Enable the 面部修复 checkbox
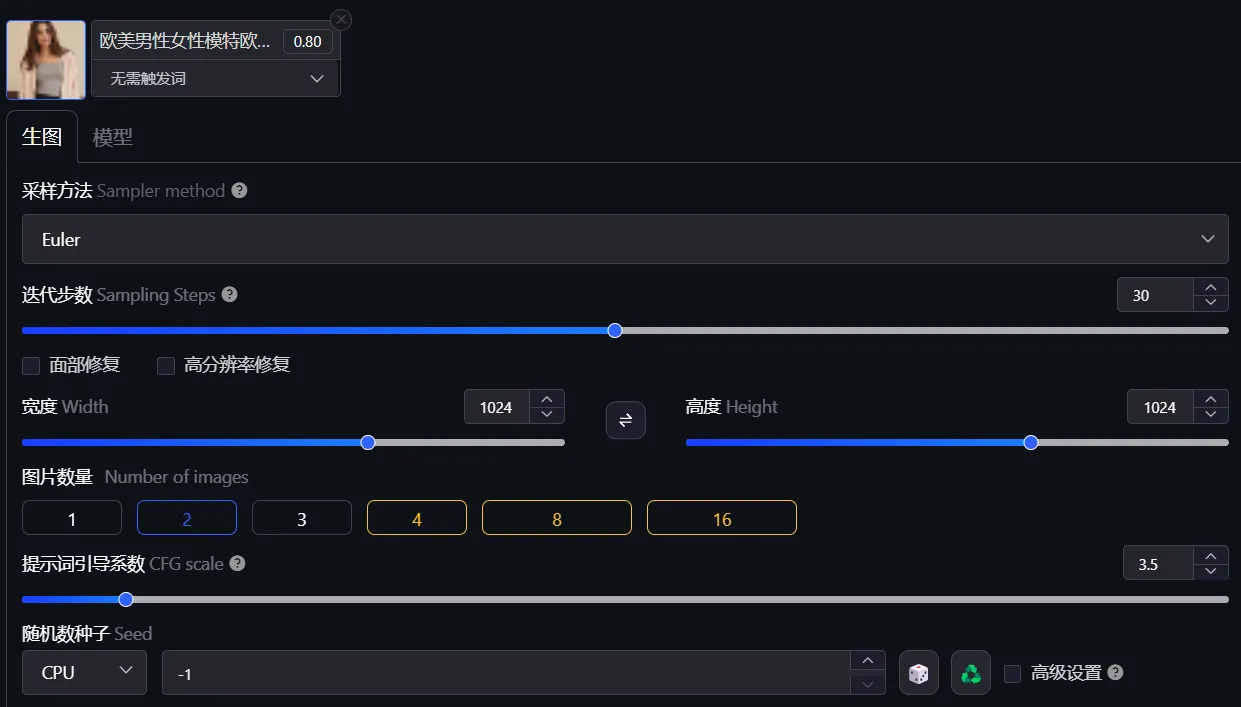 [x=31, y=366]
